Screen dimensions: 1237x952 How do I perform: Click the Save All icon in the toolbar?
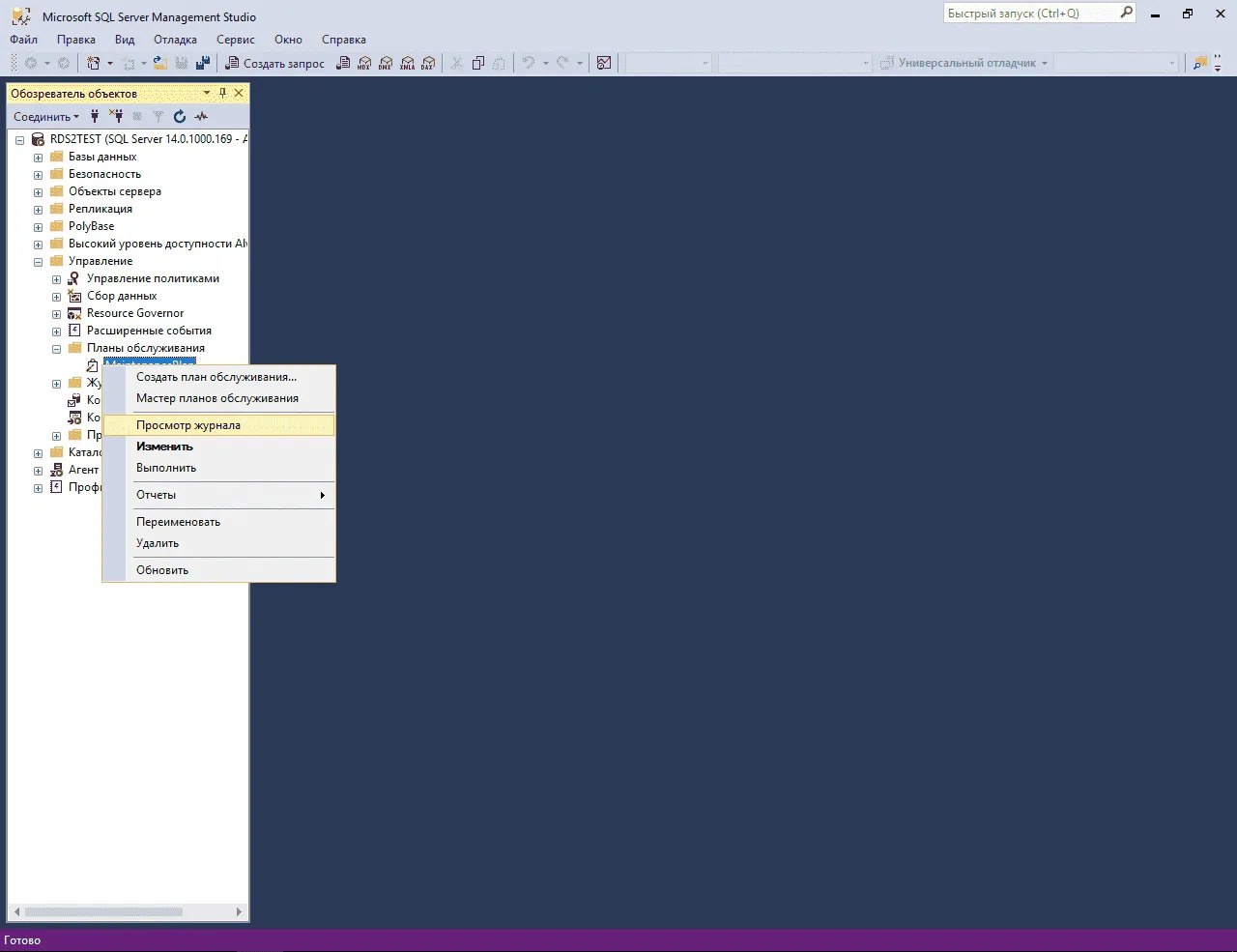pyautogui.click(x=203, y=64)
